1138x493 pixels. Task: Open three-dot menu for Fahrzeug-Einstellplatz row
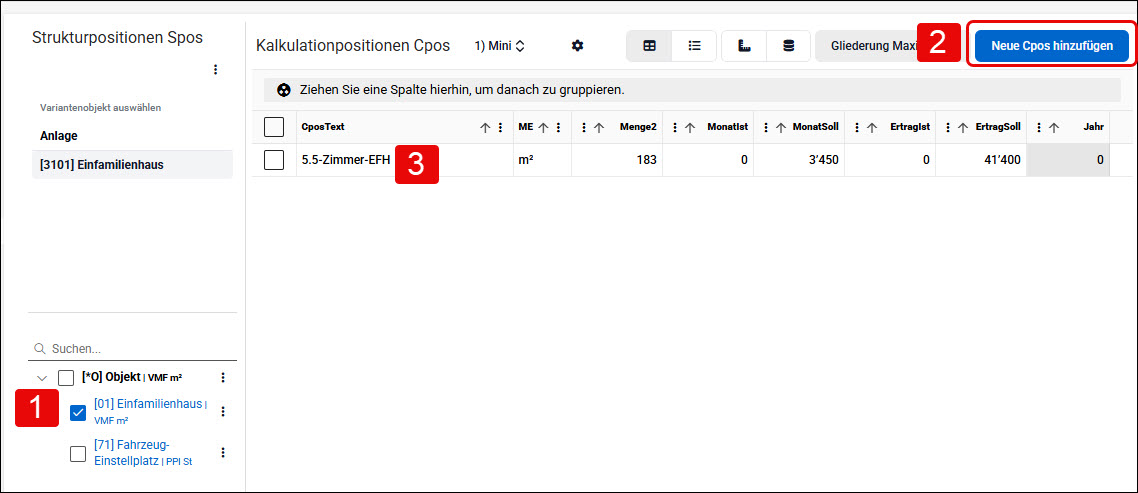pyautogui.click(x=223, y=452)
